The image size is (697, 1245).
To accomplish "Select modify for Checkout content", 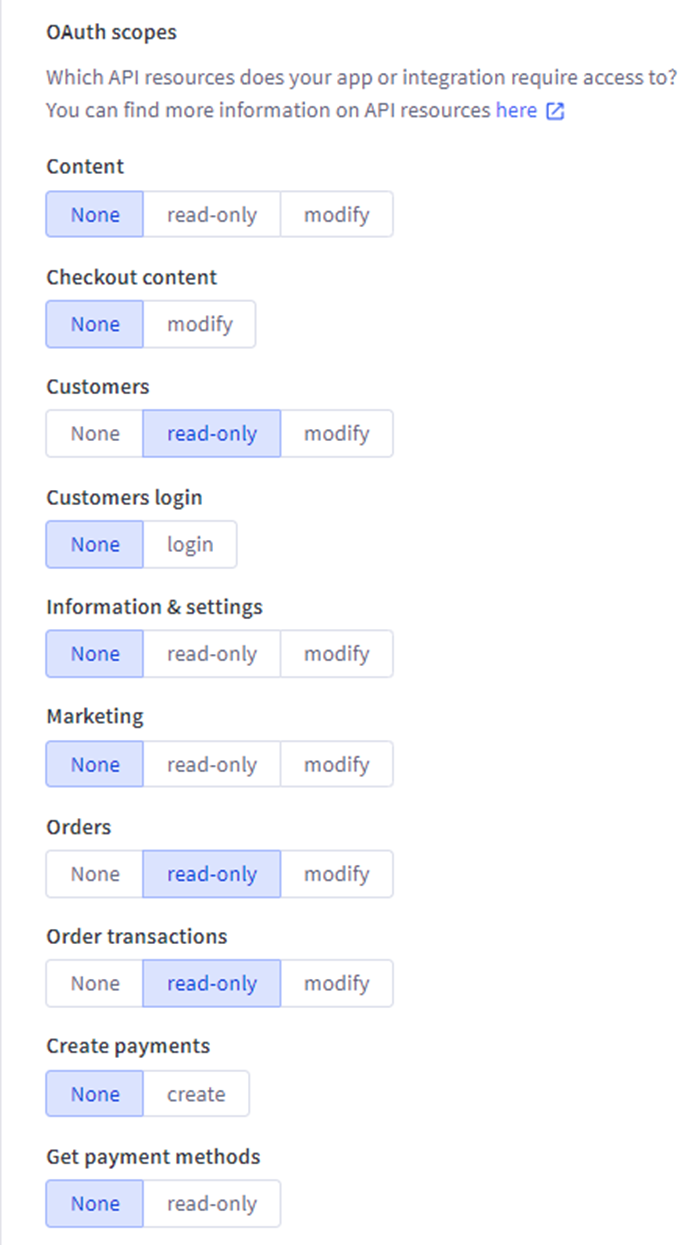I will (199, 324).
